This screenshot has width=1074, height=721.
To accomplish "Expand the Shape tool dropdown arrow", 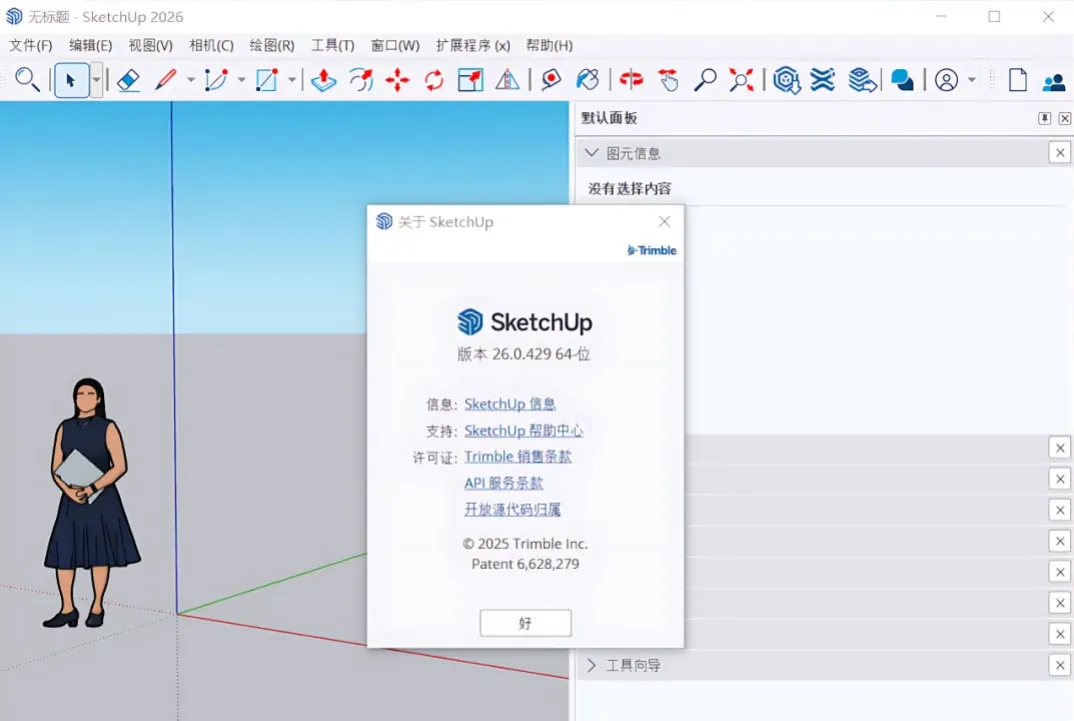I will (x=292, y=80).
